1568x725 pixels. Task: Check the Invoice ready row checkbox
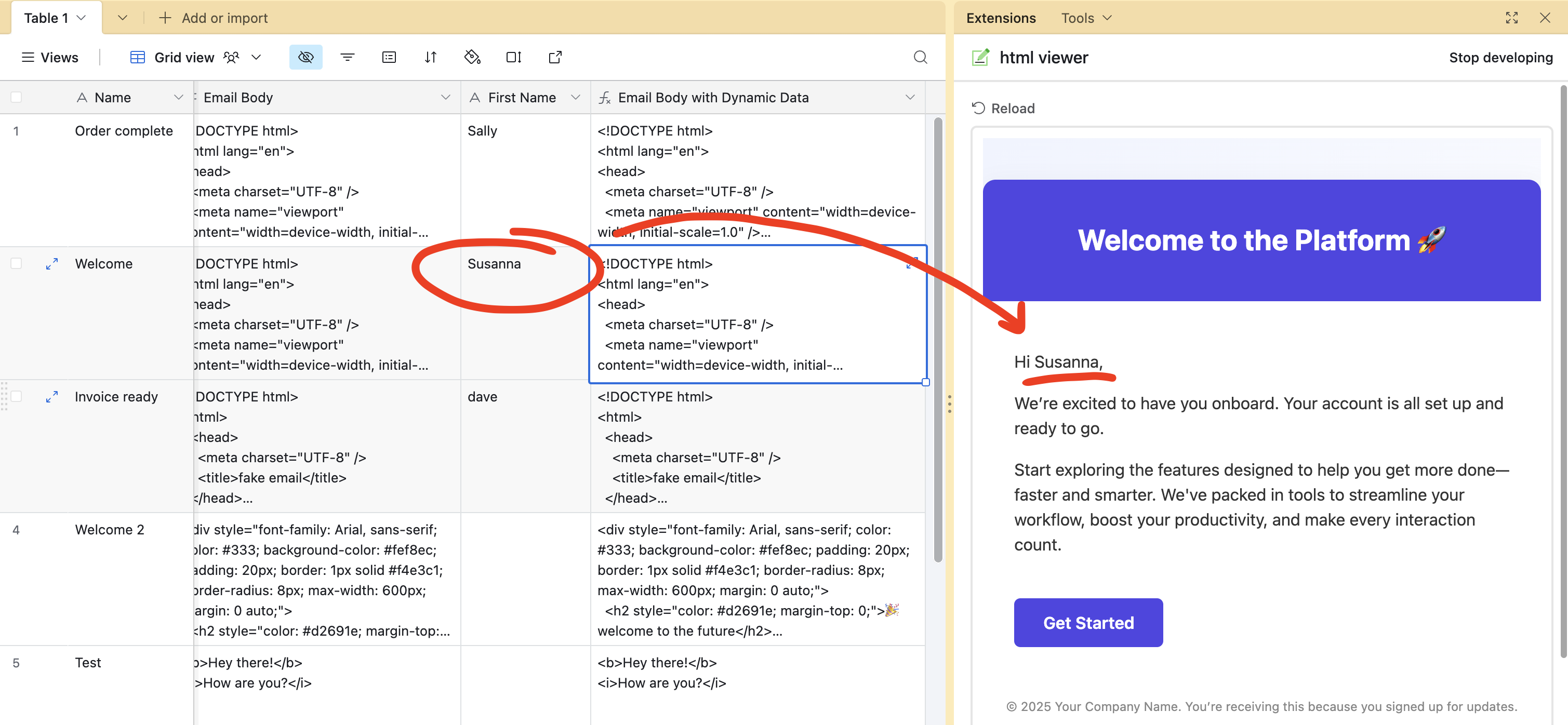(x=17, y=397)
